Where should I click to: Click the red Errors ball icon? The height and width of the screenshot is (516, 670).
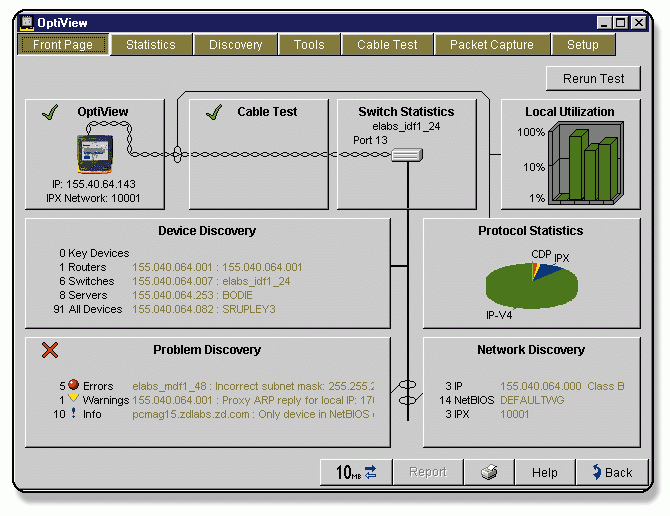(x=73, y=384)
